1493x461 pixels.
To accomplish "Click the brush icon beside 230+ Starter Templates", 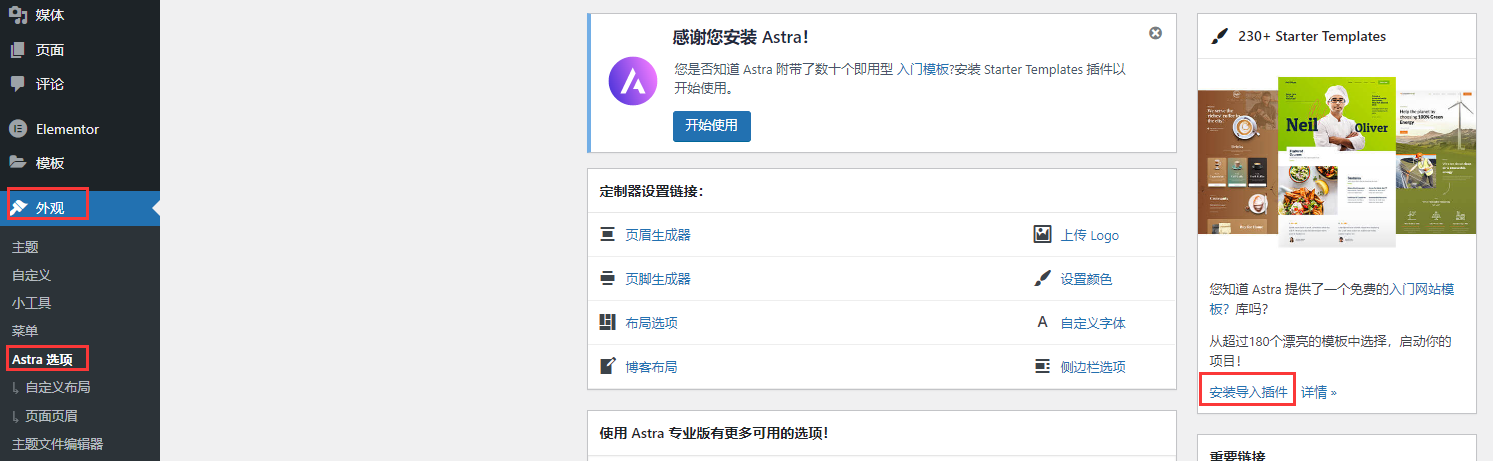I will (x=1219, y=36).
